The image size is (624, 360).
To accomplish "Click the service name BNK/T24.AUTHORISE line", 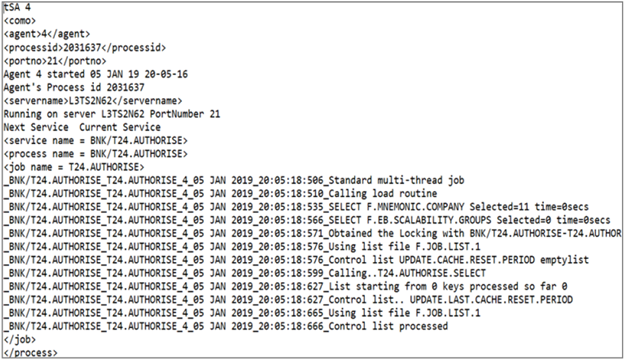I will pyautogui.click(x=96, y=140).
